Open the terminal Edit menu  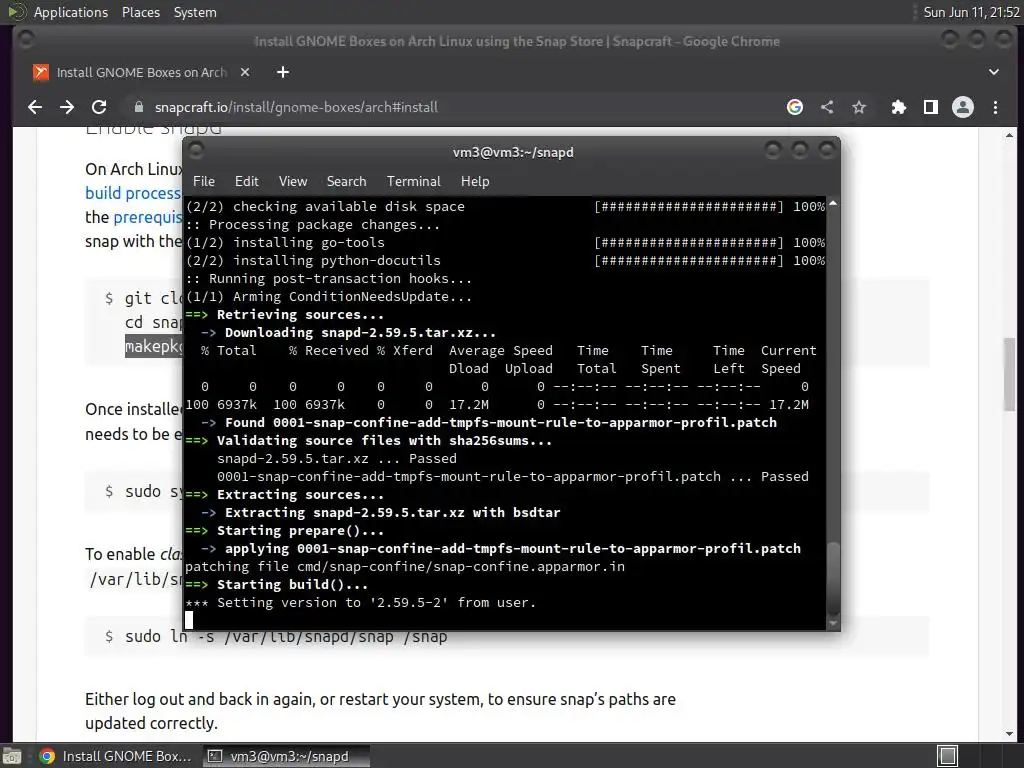[247, 182]
